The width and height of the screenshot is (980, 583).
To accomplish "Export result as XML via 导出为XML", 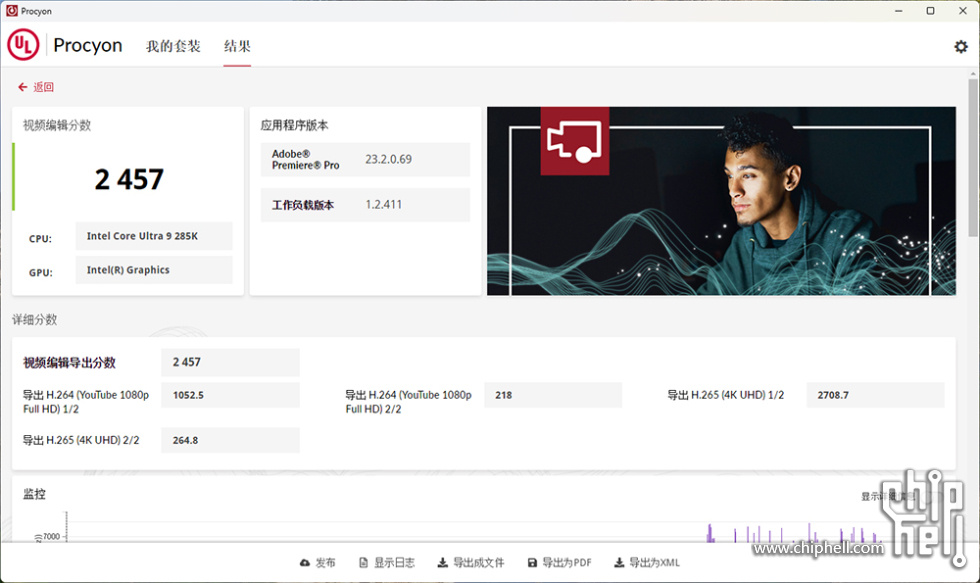I will (647, 562).
